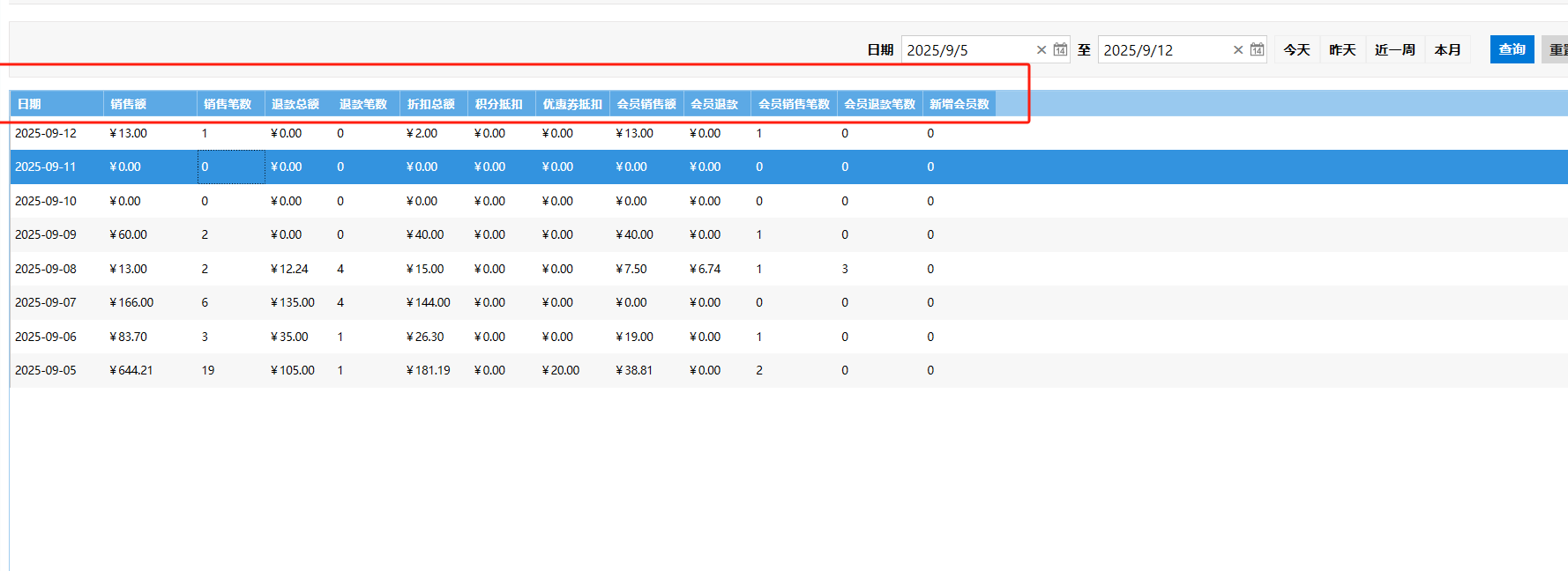Switch to 近一周 date range
1568x571 pixels.
tap(1394, 50)
